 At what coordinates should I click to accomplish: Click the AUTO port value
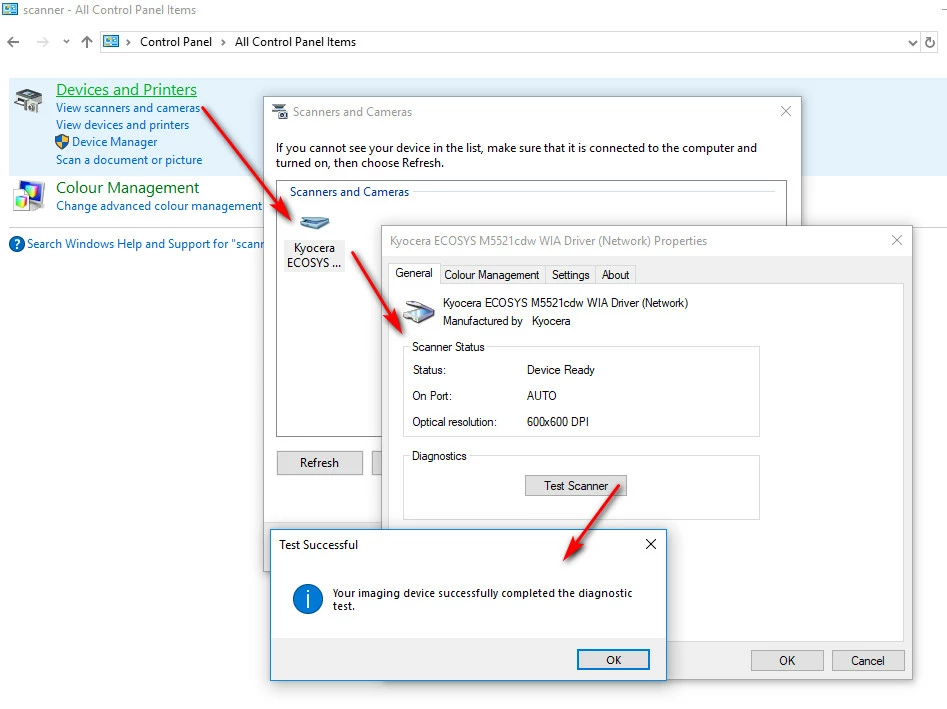541,396
